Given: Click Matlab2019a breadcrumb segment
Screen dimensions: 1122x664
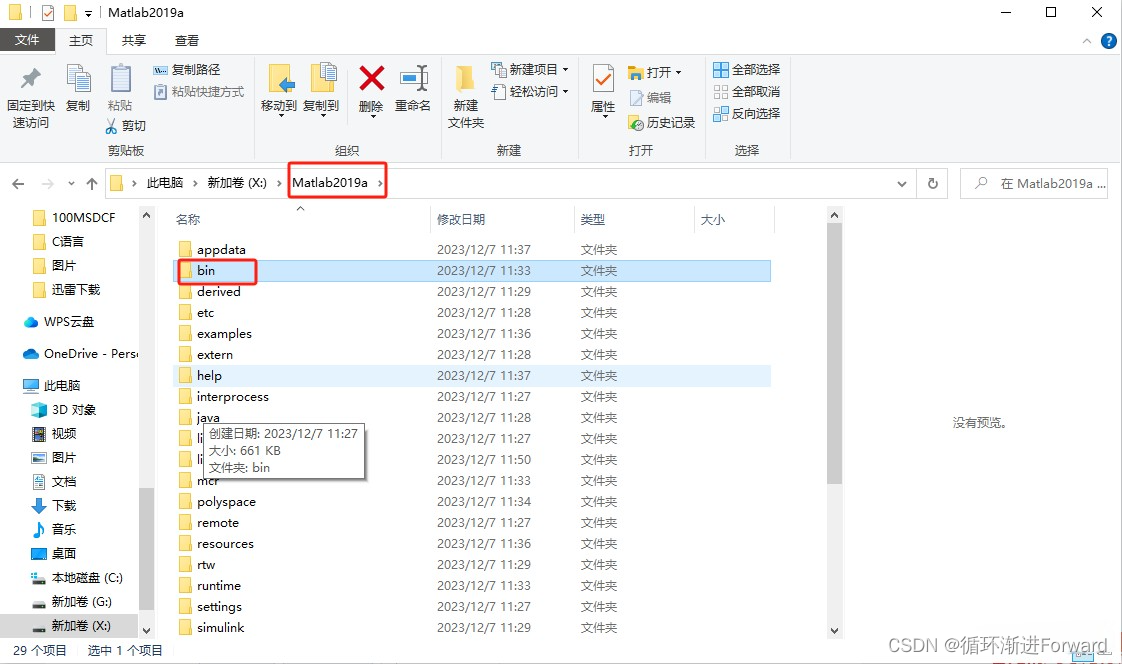Looking at the screenshot, I should [x=330, y=183].
